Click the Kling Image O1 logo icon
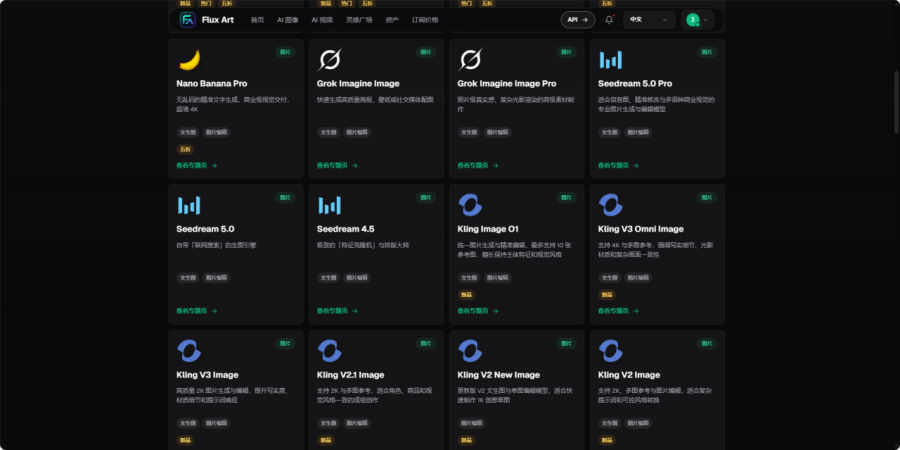Viewport: 900px width, 450px height. tap(470, 205)
